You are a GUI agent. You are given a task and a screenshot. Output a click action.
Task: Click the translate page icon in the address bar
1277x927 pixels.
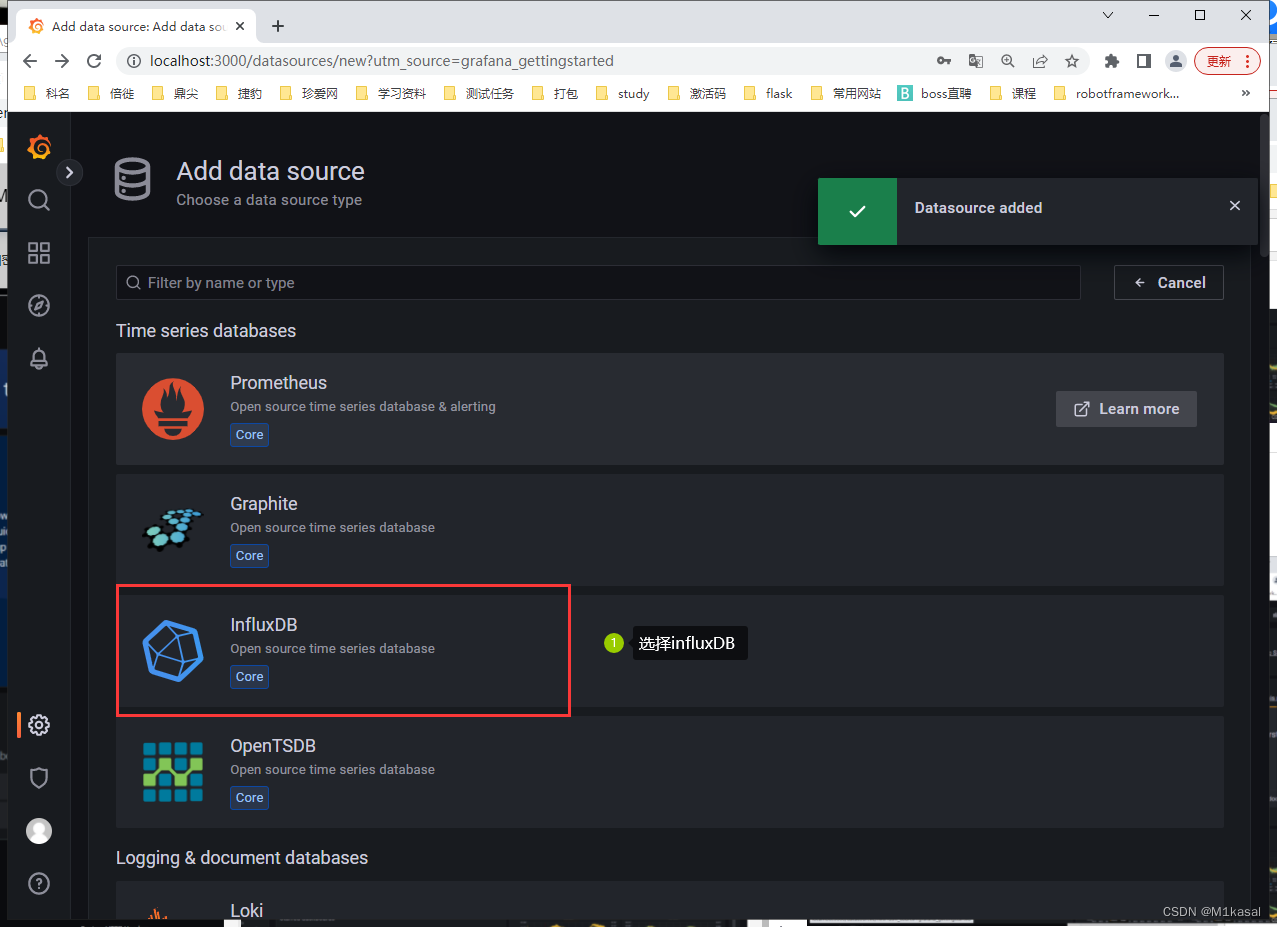tap(976, 61)
